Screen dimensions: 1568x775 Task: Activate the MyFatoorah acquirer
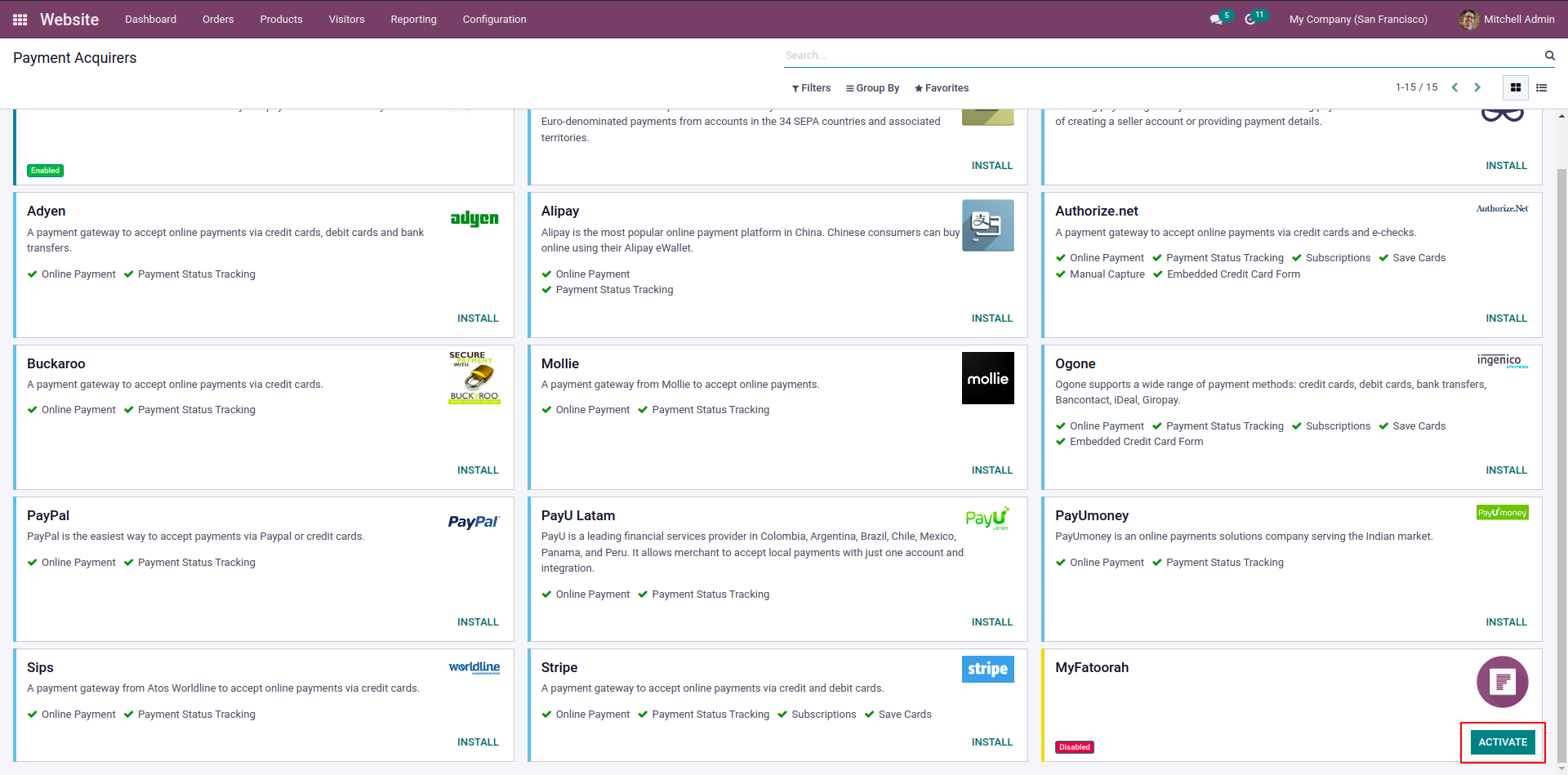click(1503, 742)
